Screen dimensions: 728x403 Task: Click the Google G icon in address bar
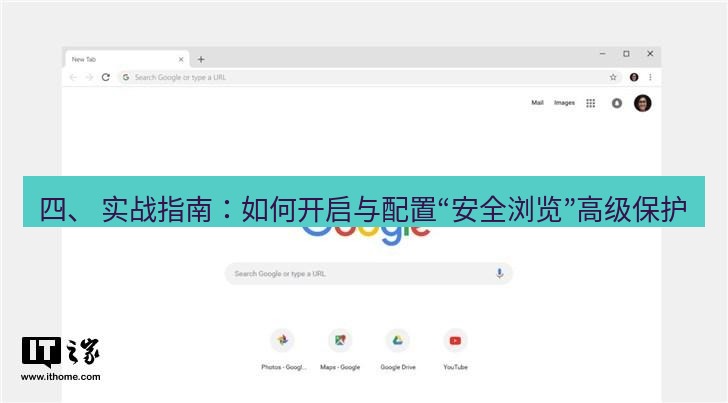coord(126,77)
